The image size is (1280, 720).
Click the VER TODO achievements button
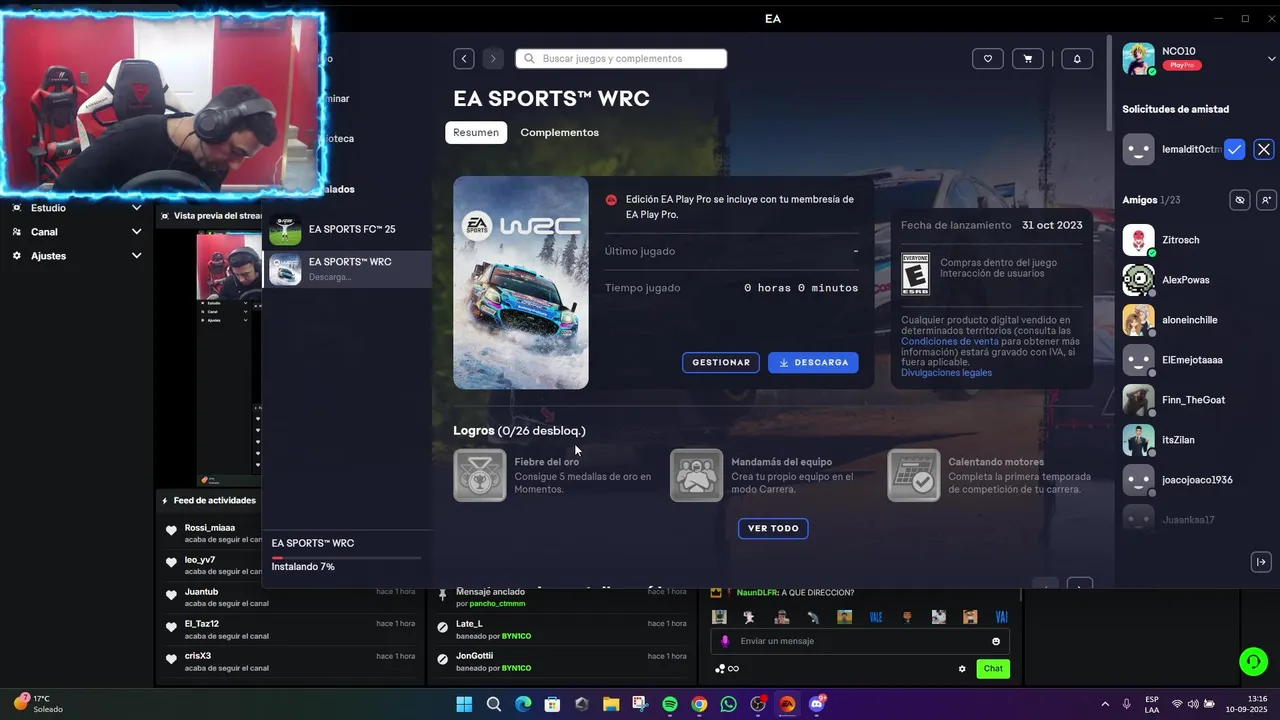tap(773, 528)
